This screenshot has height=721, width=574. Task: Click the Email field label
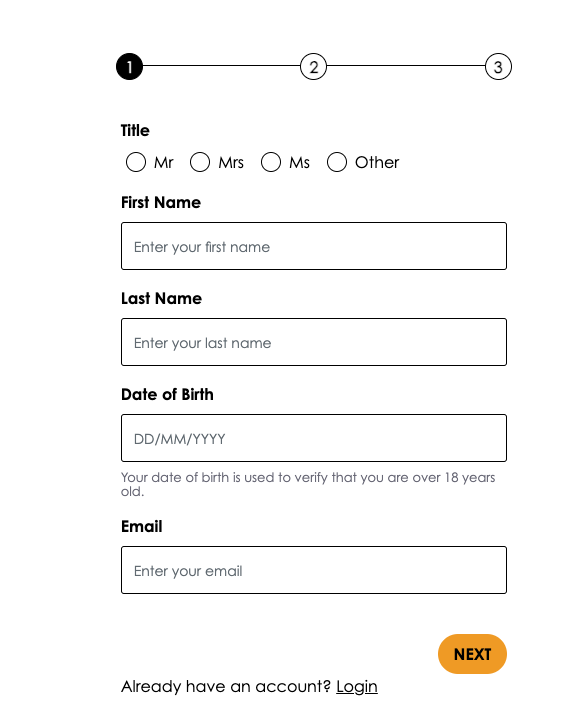point(142,526)
